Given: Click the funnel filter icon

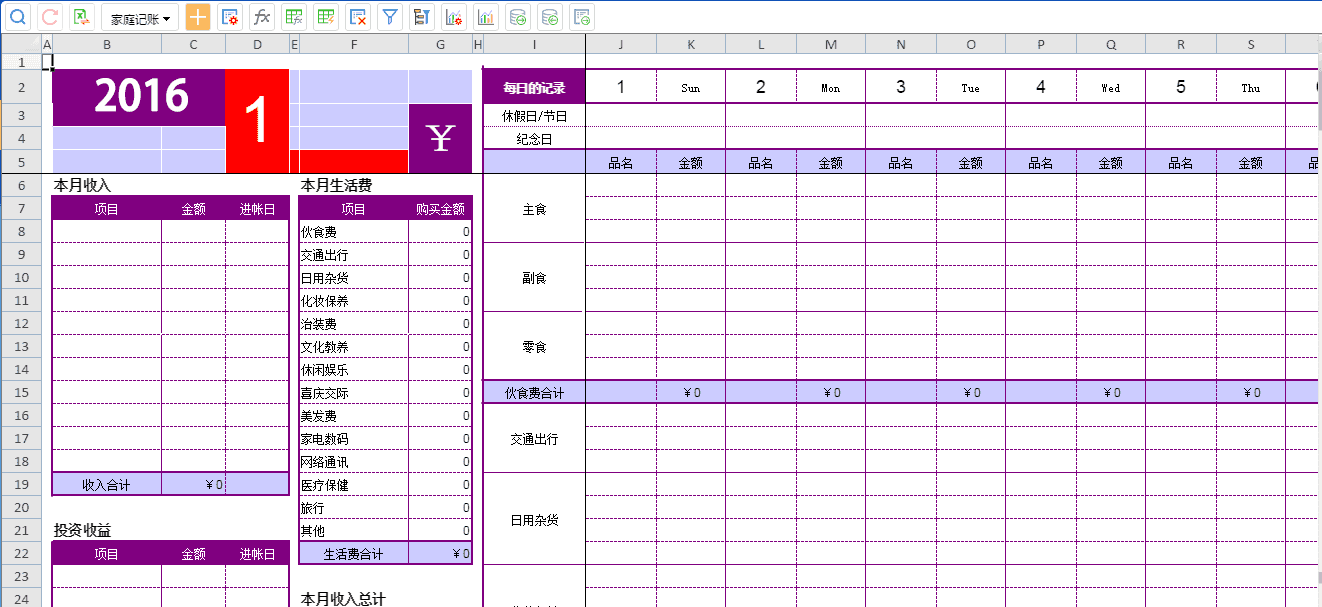Looking at the screenshot, I should (x=390, y=17).
